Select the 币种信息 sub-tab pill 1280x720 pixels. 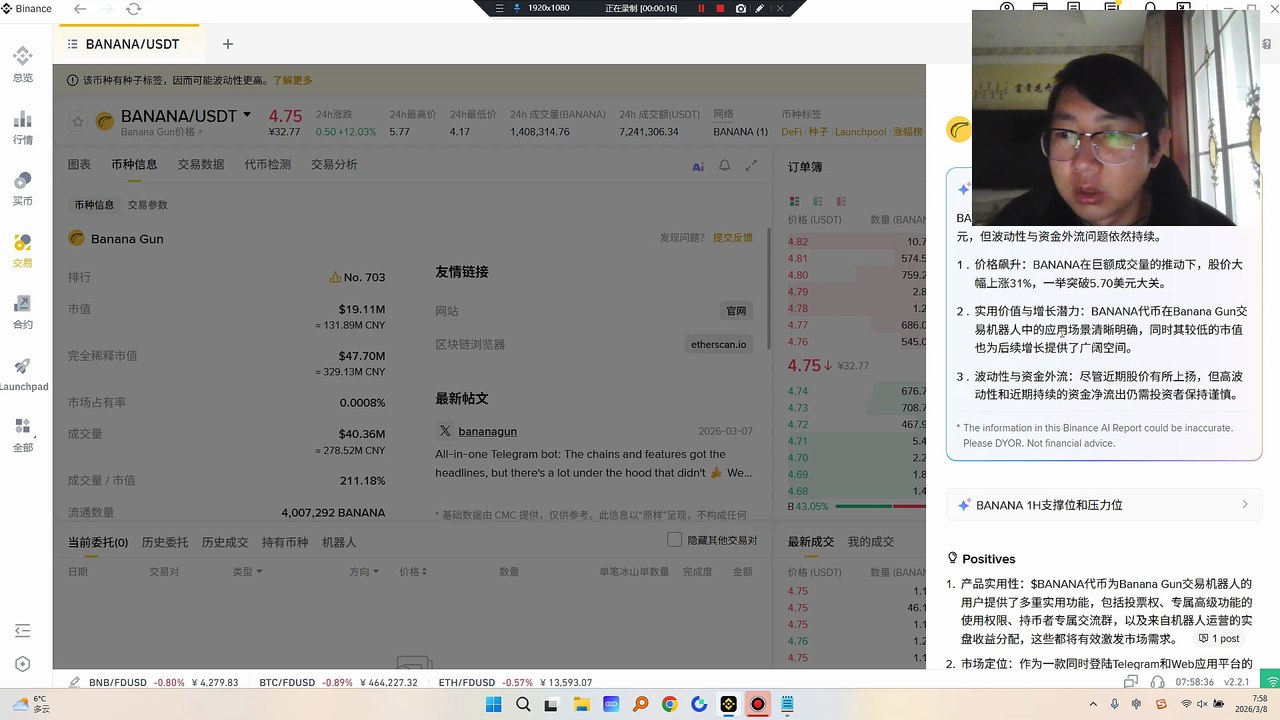point(94,205)
